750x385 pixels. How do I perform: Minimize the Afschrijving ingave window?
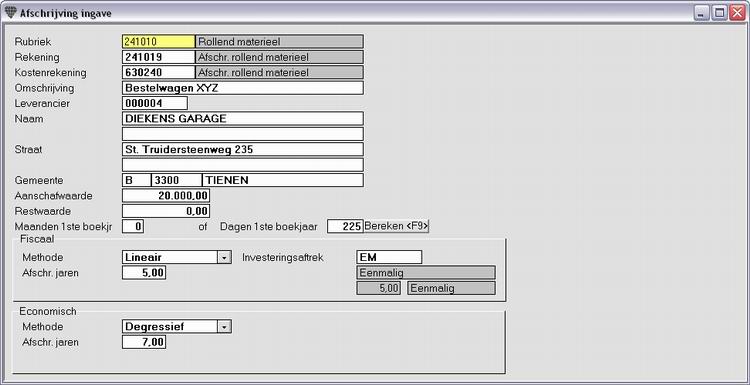(x=702, y=13)
